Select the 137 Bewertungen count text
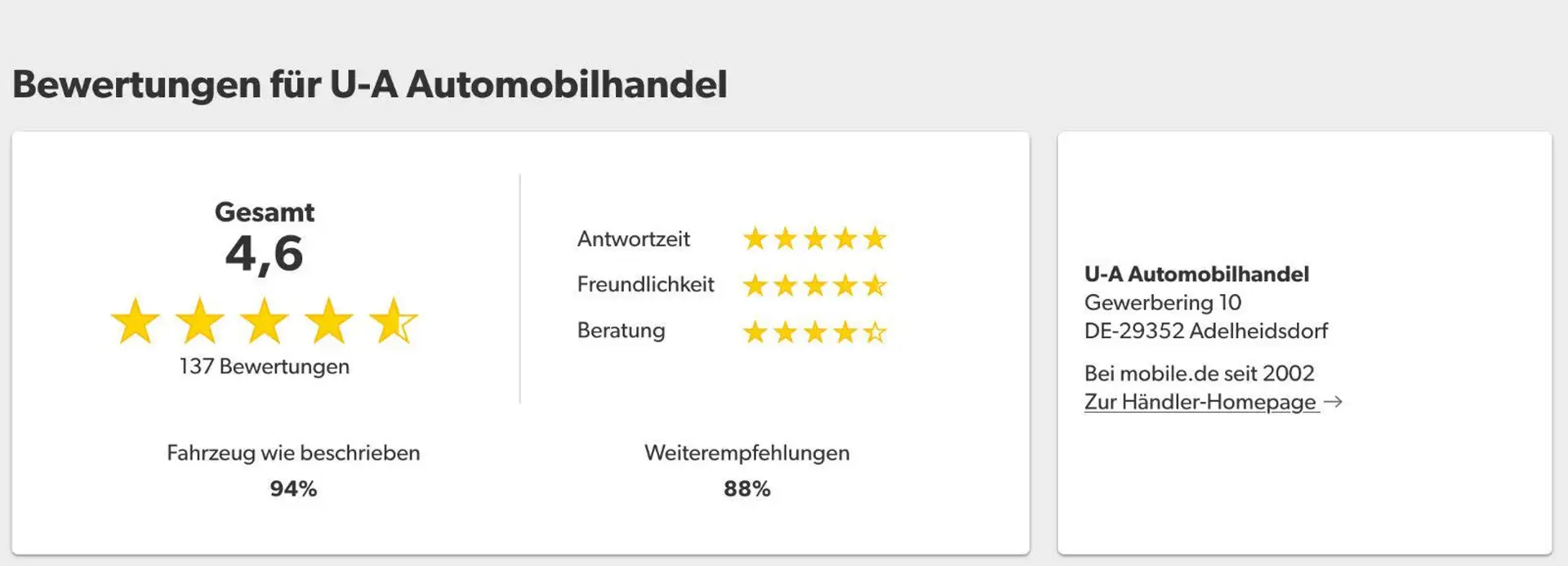The width and height of the screenshot is (1568, 566). click(x=265, y=367)
